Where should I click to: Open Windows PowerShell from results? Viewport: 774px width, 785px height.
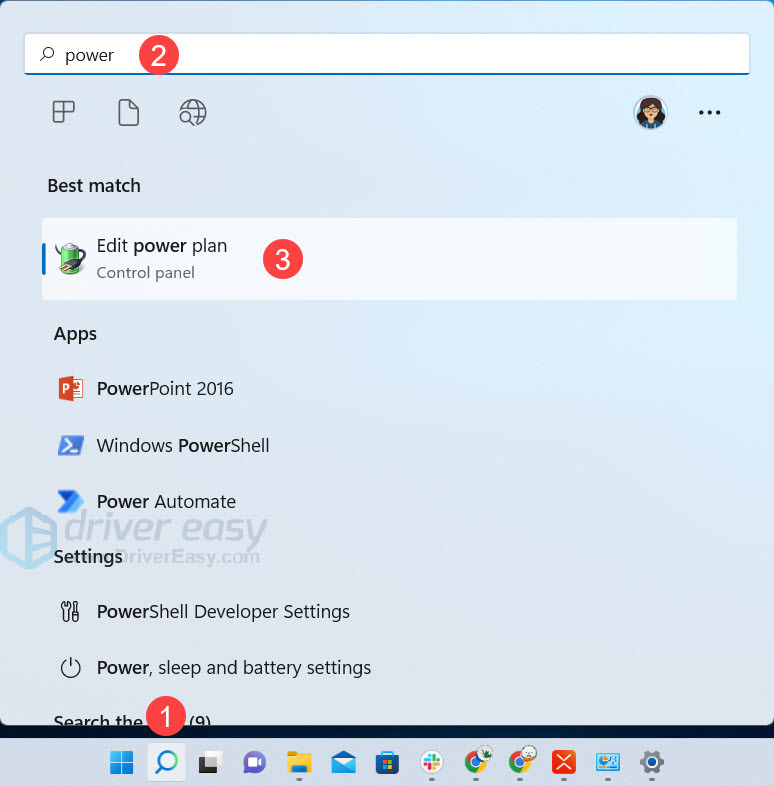coord(183,445)
